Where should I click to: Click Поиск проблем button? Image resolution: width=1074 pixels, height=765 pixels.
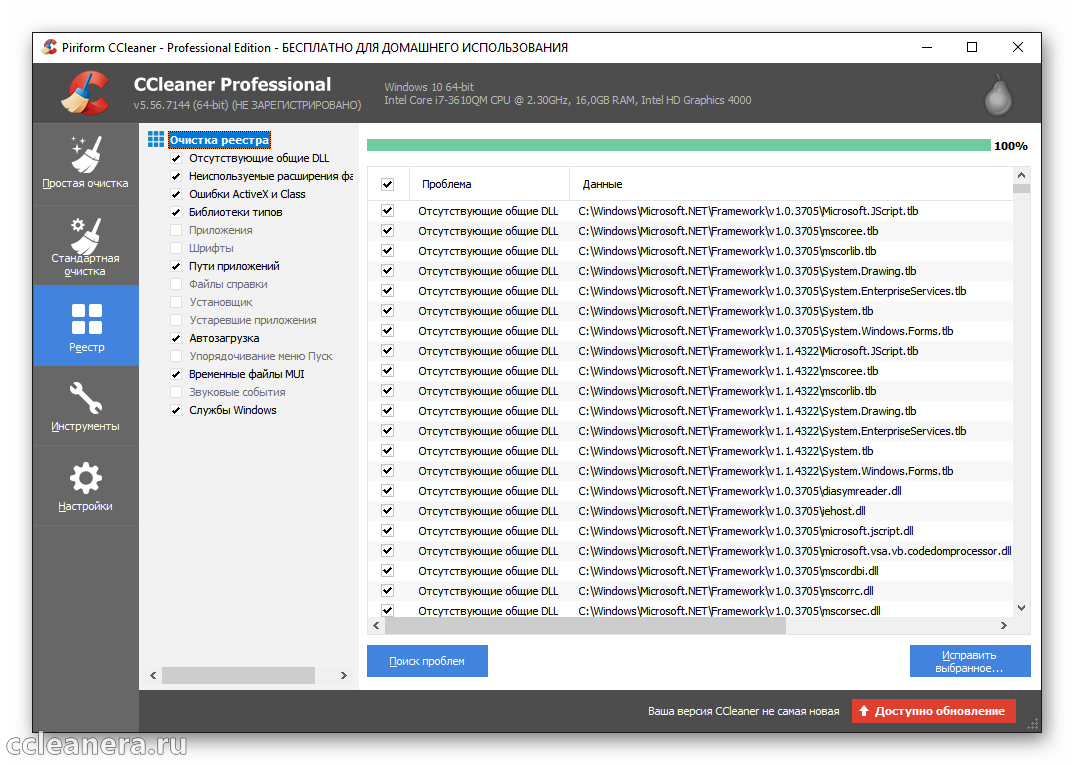[x=427, y=661]
